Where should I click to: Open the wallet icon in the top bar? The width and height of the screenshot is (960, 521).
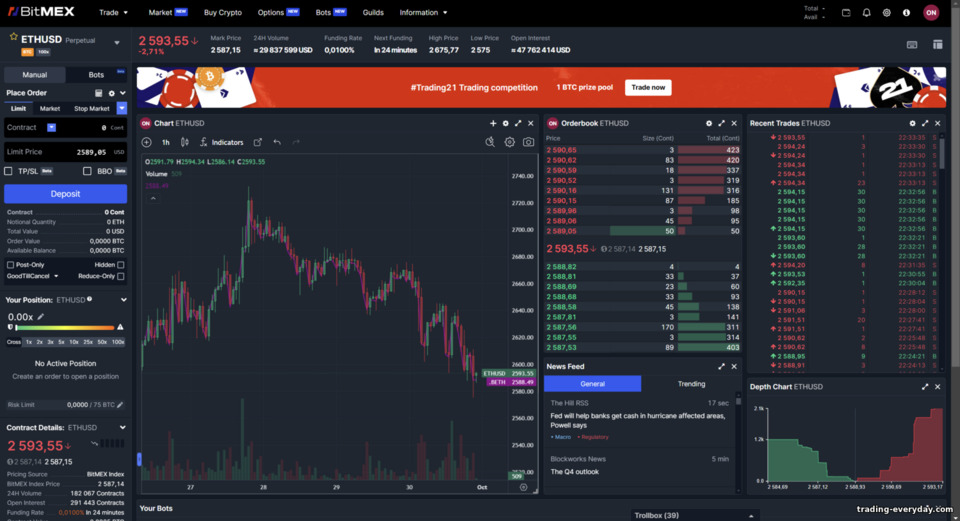coord(846,12)
